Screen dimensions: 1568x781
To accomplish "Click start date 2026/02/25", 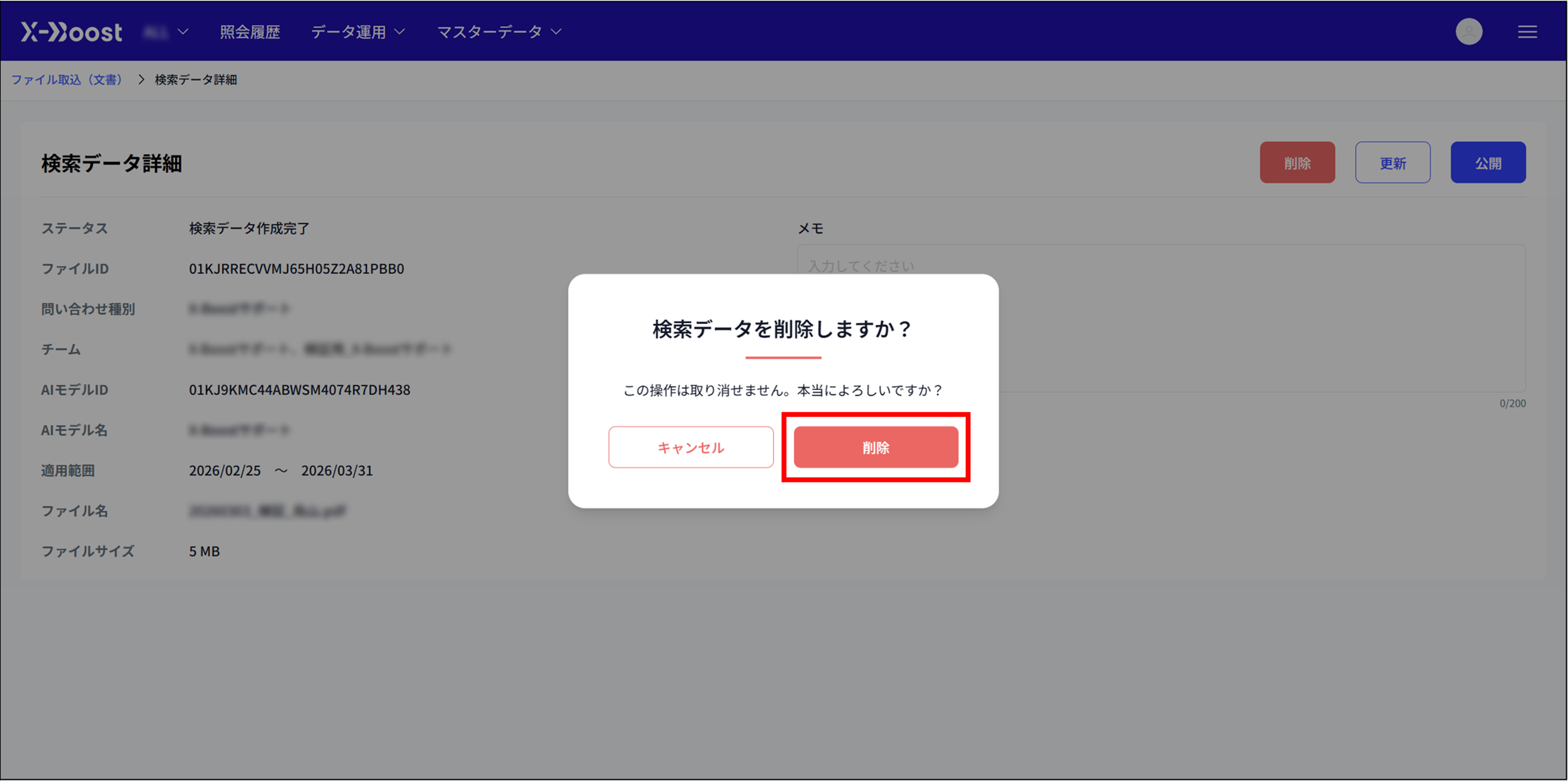I will click(x=225, y=471).
